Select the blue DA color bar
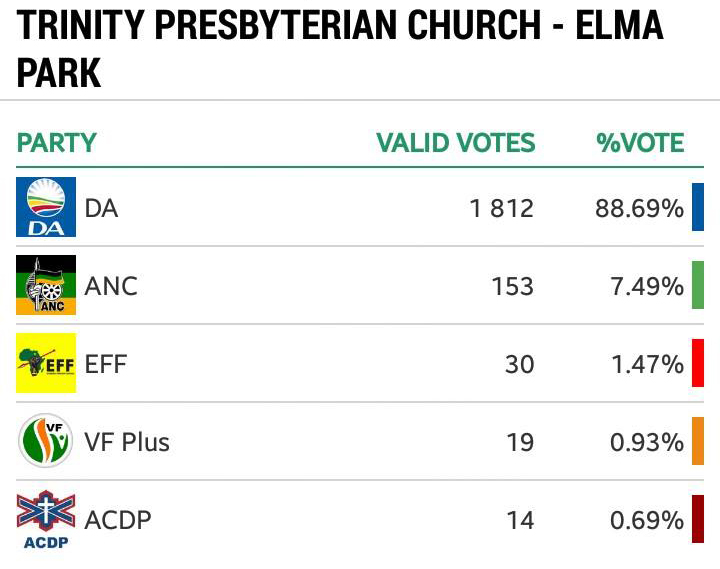The width and height of the screenshot is (720, 569). coord(698,207)
